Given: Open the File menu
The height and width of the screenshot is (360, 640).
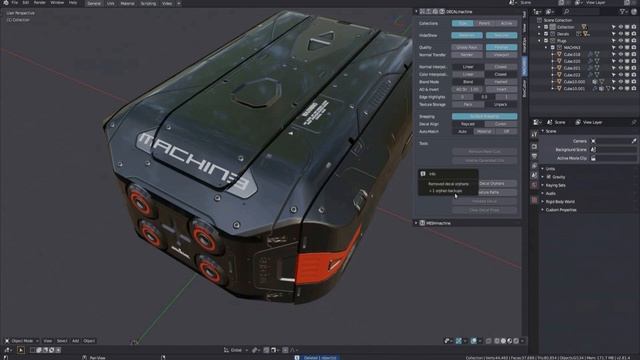Looking at the screenshot, I should point(15,2).
